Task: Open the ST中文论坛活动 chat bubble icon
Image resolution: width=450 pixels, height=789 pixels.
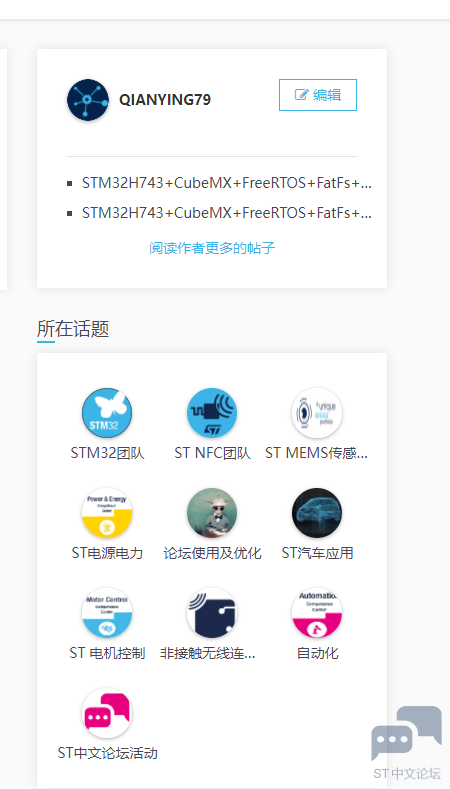Action: [x=107, y=713]
